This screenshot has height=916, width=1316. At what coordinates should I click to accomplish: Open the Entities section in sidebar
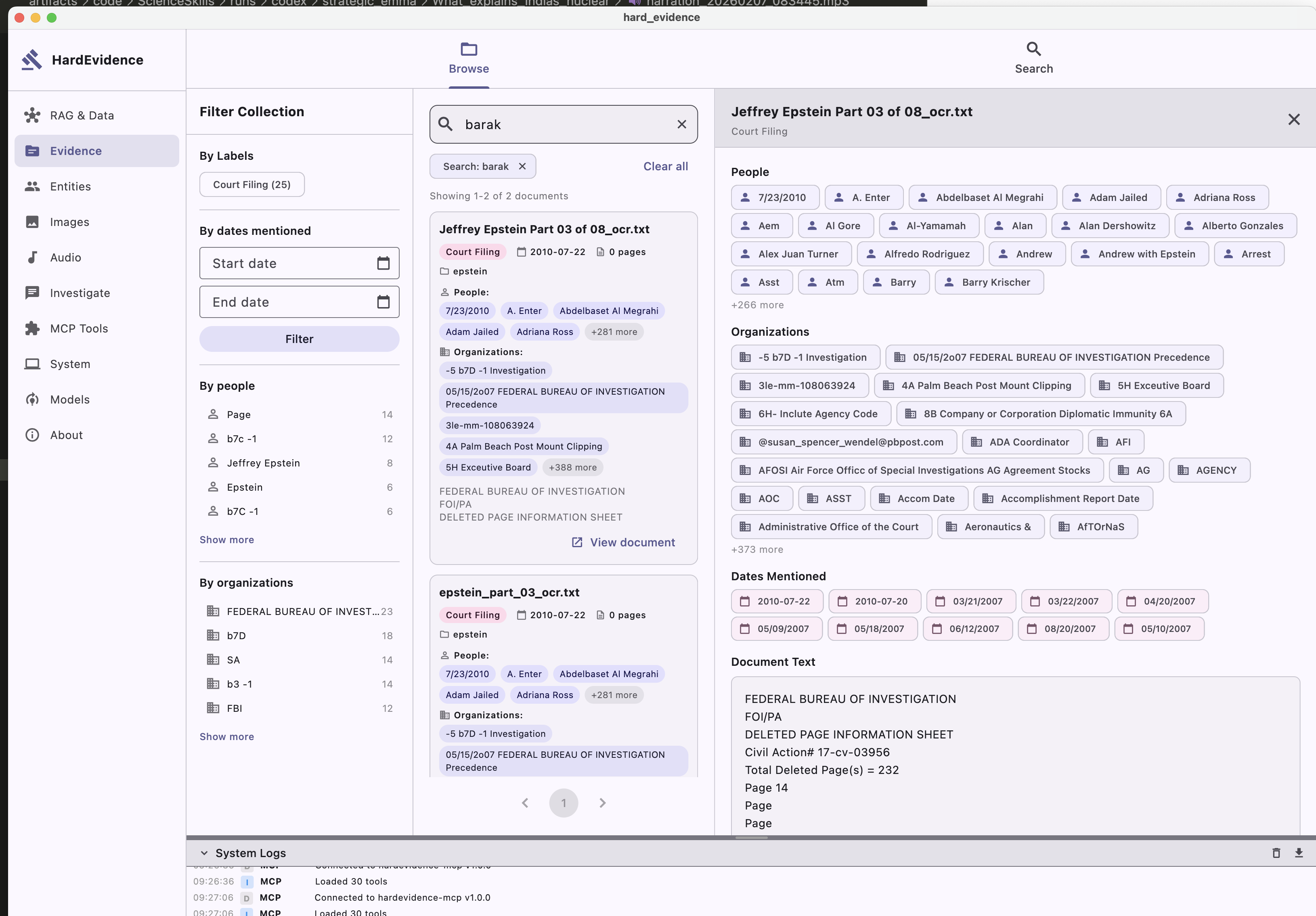coord(70,186)
